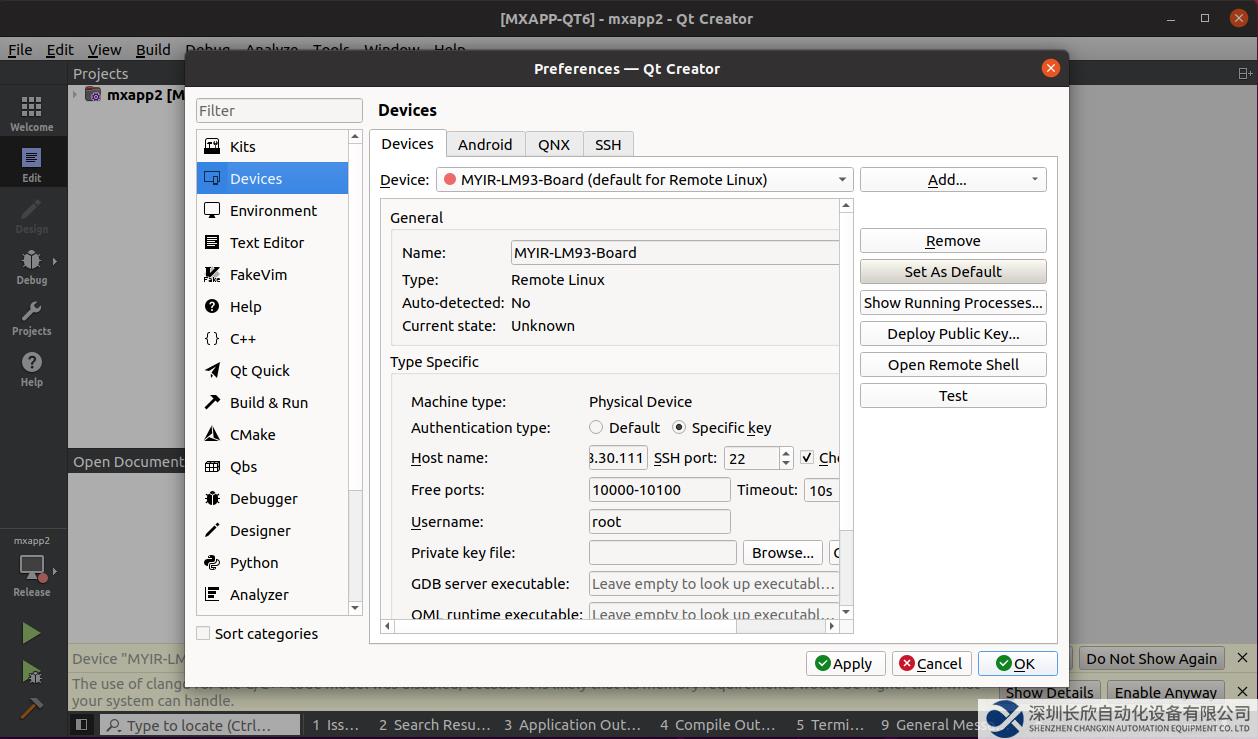Image resolution: width=1258 pixels, height=739 pixels.
Task: Open the Analyzer category icon
Action: coord(212,594)
